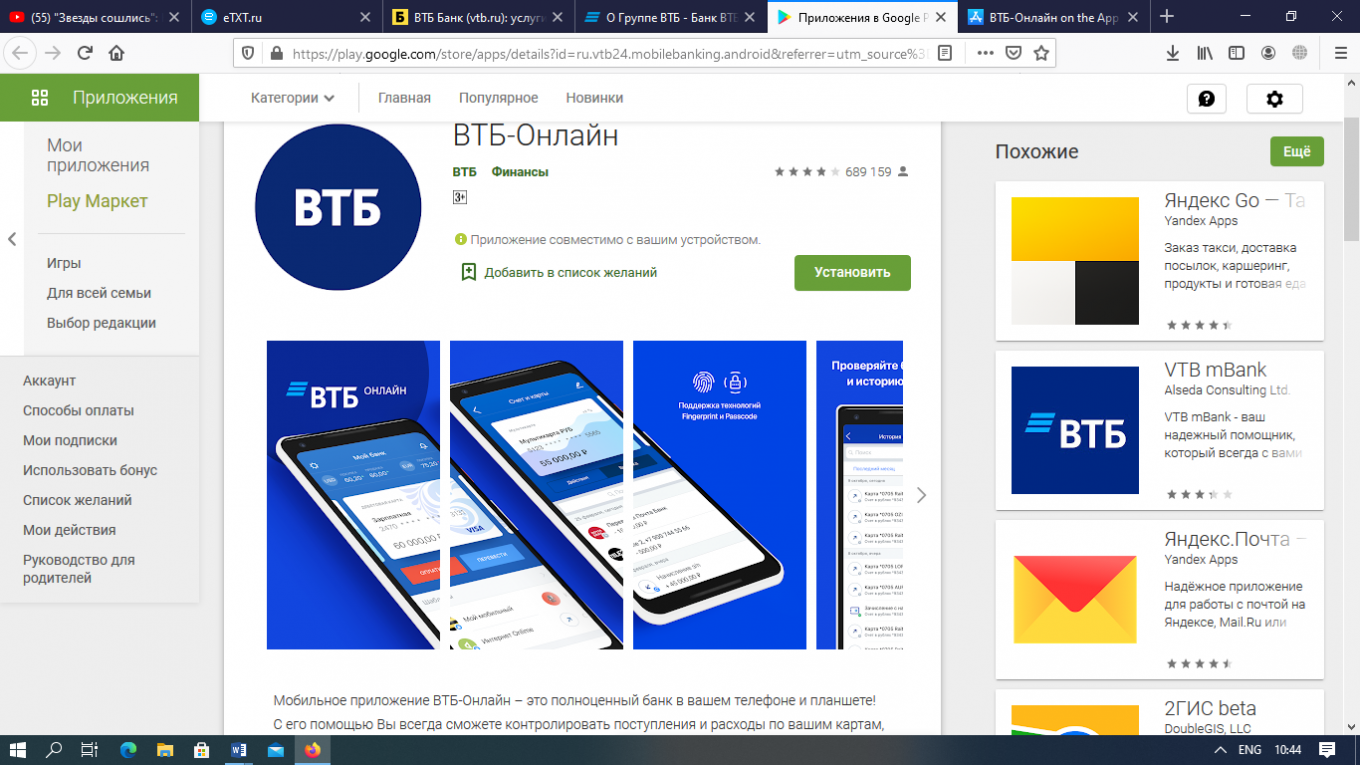This screenshot has width=1360, height=765.
Task: Open the Firefox library icon
Action: [1205, 54]
